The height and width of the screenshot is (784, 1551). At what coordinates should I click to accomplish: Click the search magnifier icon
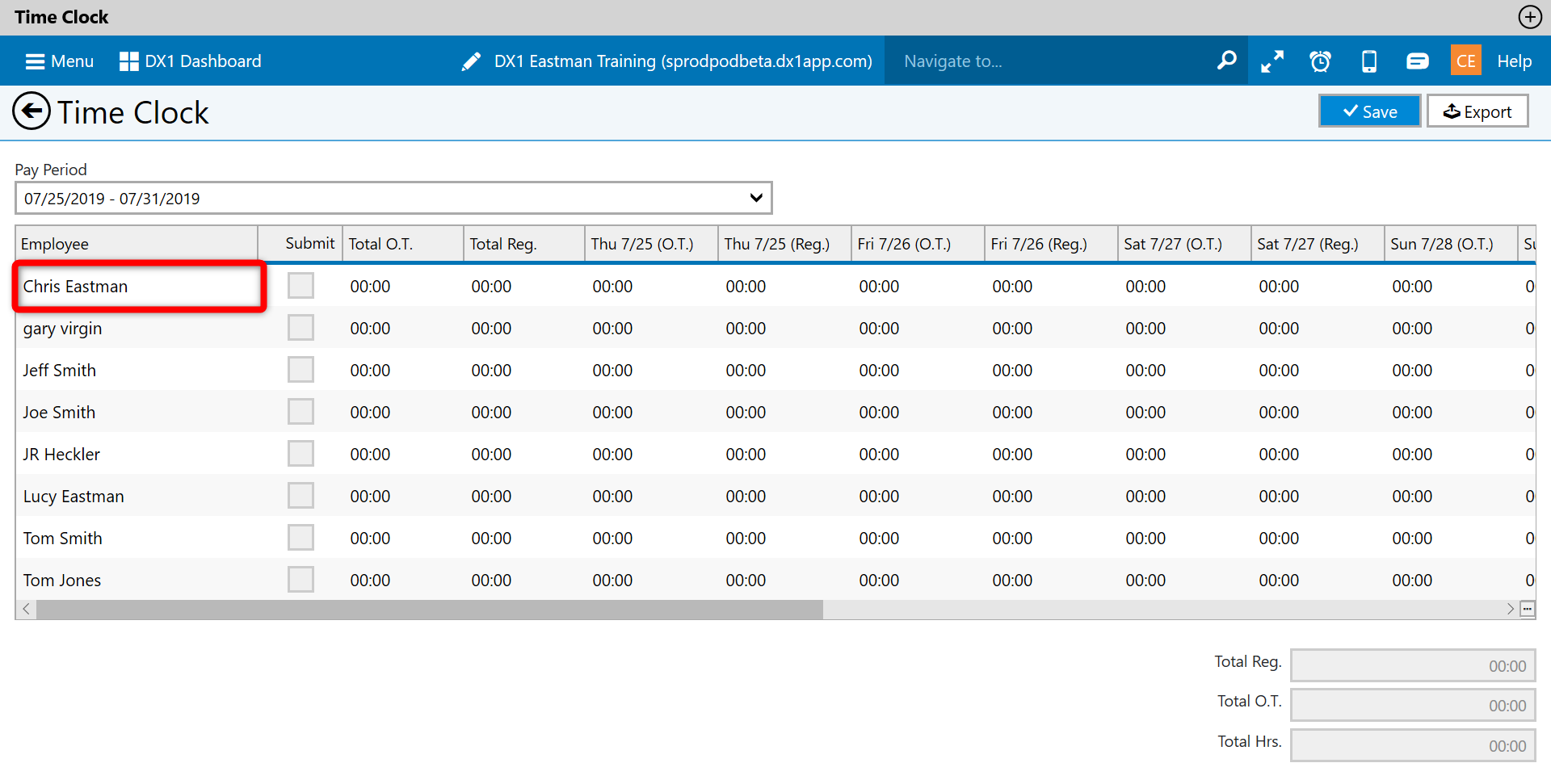1226,61
